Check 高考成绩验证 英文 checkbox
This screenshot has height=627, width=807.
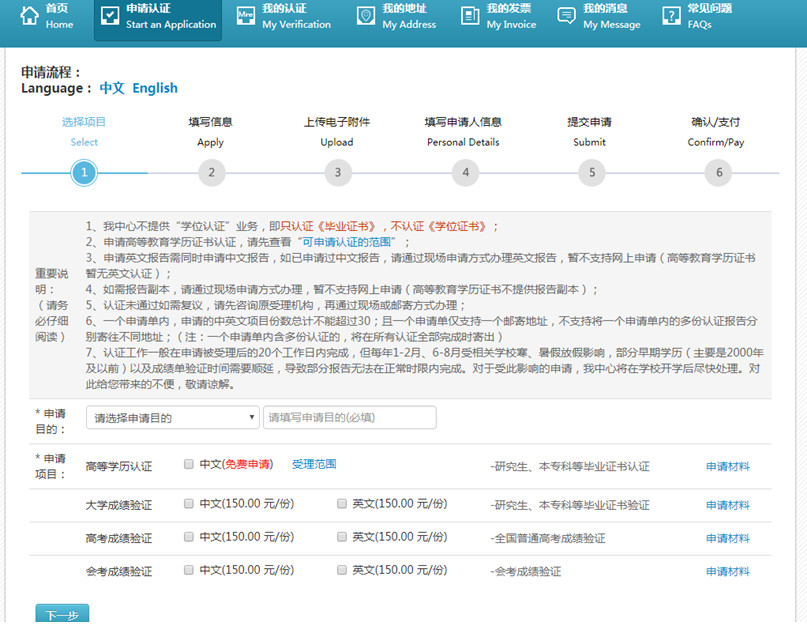pos(342,537)
